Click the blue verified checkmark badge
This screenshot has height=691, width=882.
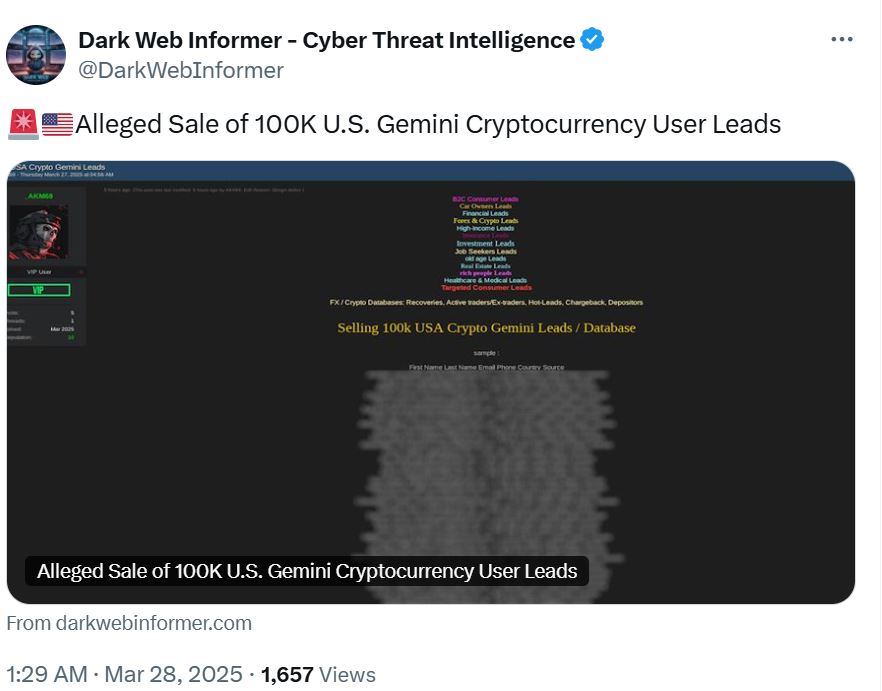(x=593, y=40)
